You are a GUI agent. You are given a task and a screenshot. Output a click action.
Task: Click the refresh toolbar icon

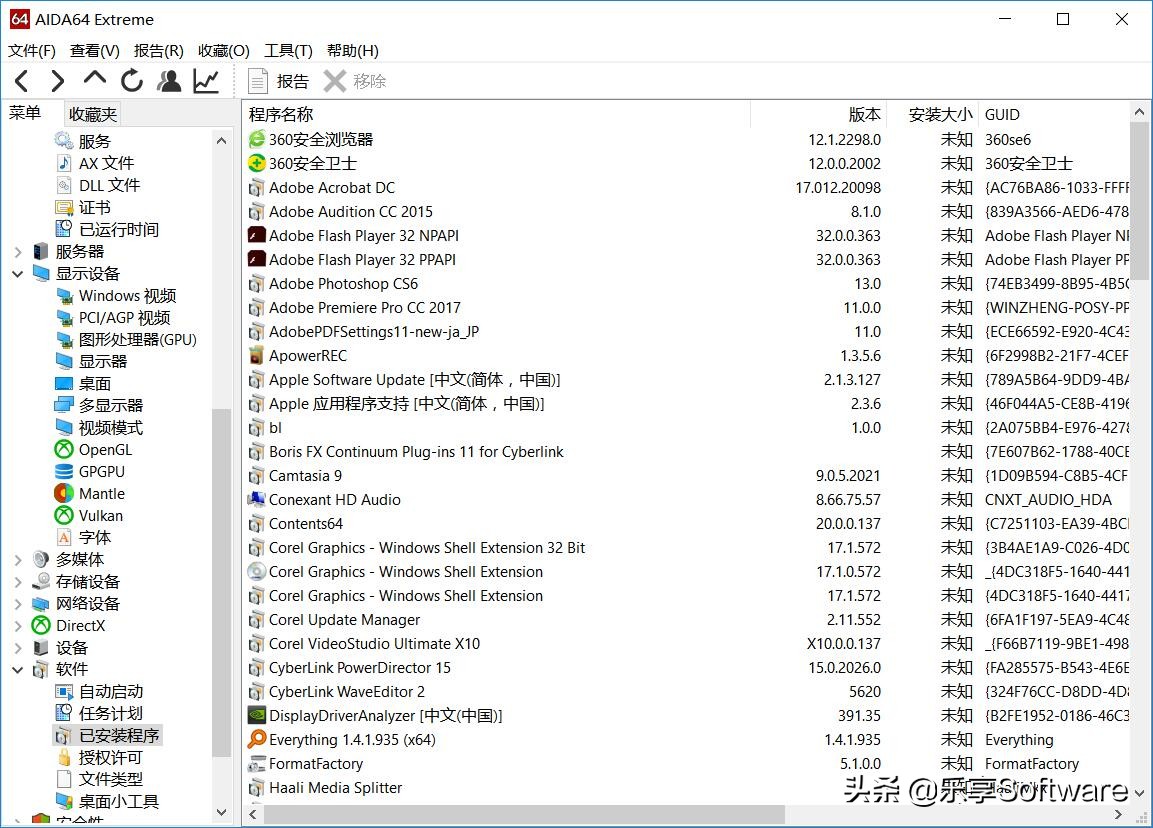[132, 81]
